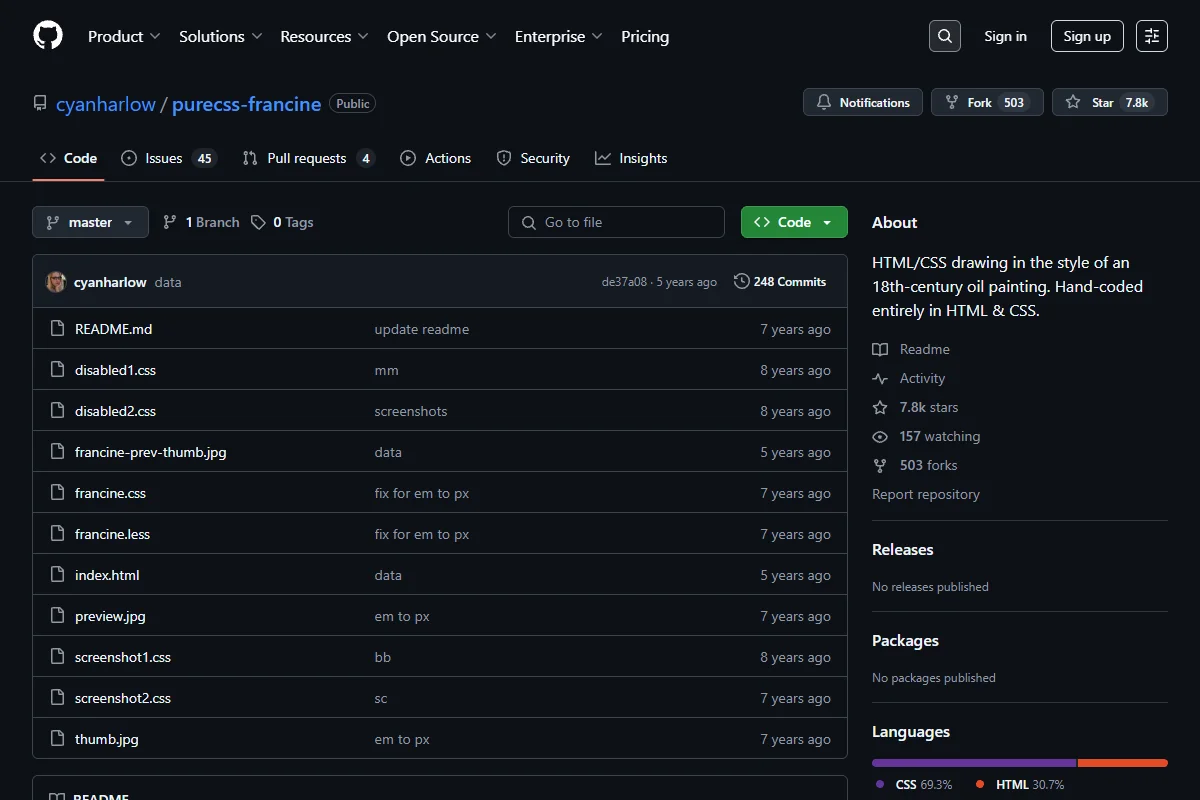The height and width of the screenshot is (800, 1200).
Task: Click the purple CSS segment of language bar
Action: 974,763
